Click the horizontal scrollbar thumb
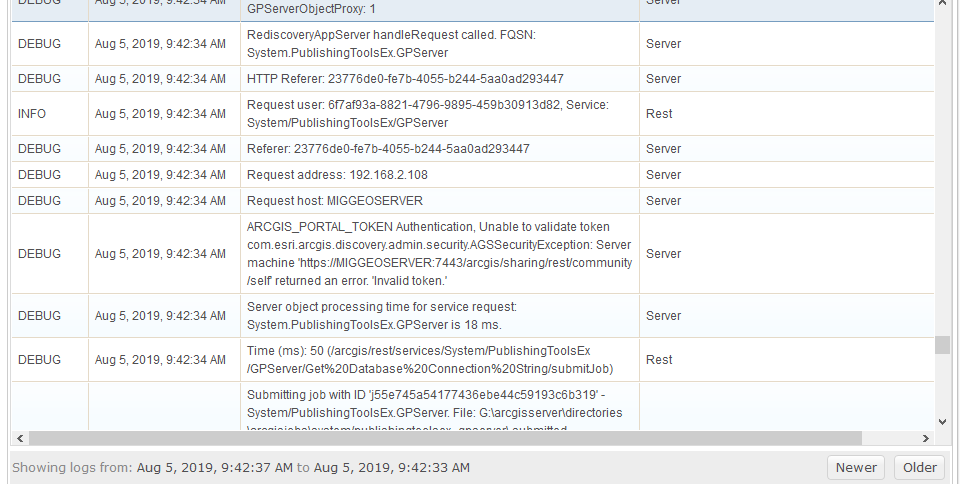Screen dimensions: 962x484 [x=445, y=438]
